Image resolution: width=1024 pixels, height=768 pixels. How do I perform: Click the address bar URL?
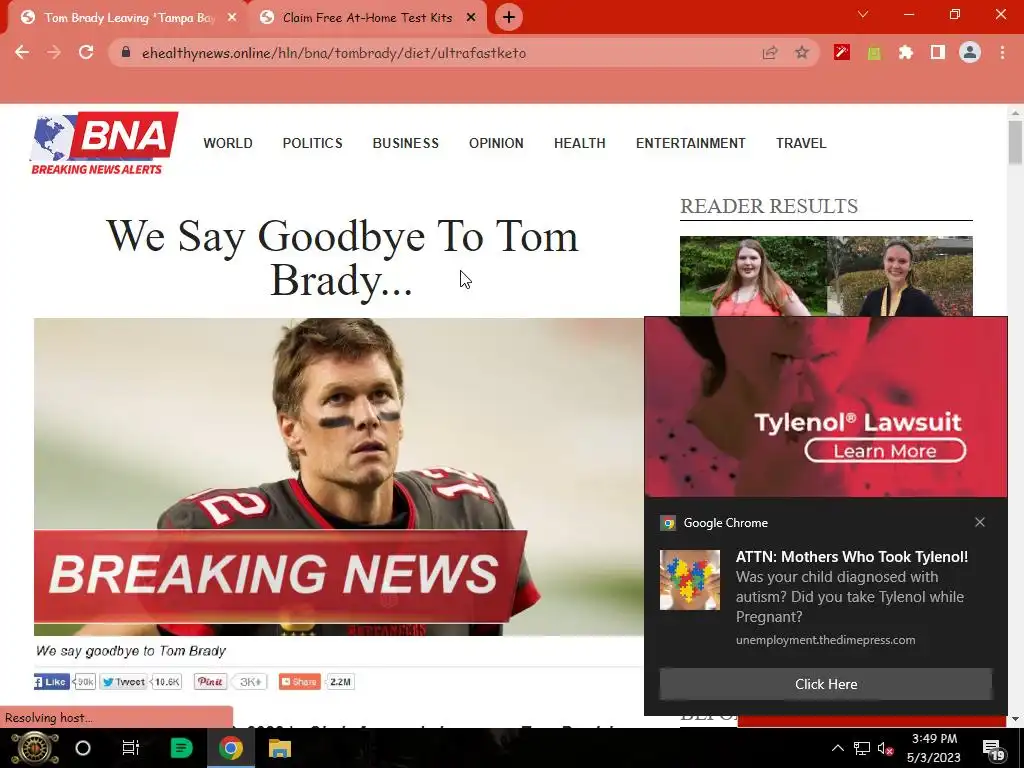tap(334, 53)
